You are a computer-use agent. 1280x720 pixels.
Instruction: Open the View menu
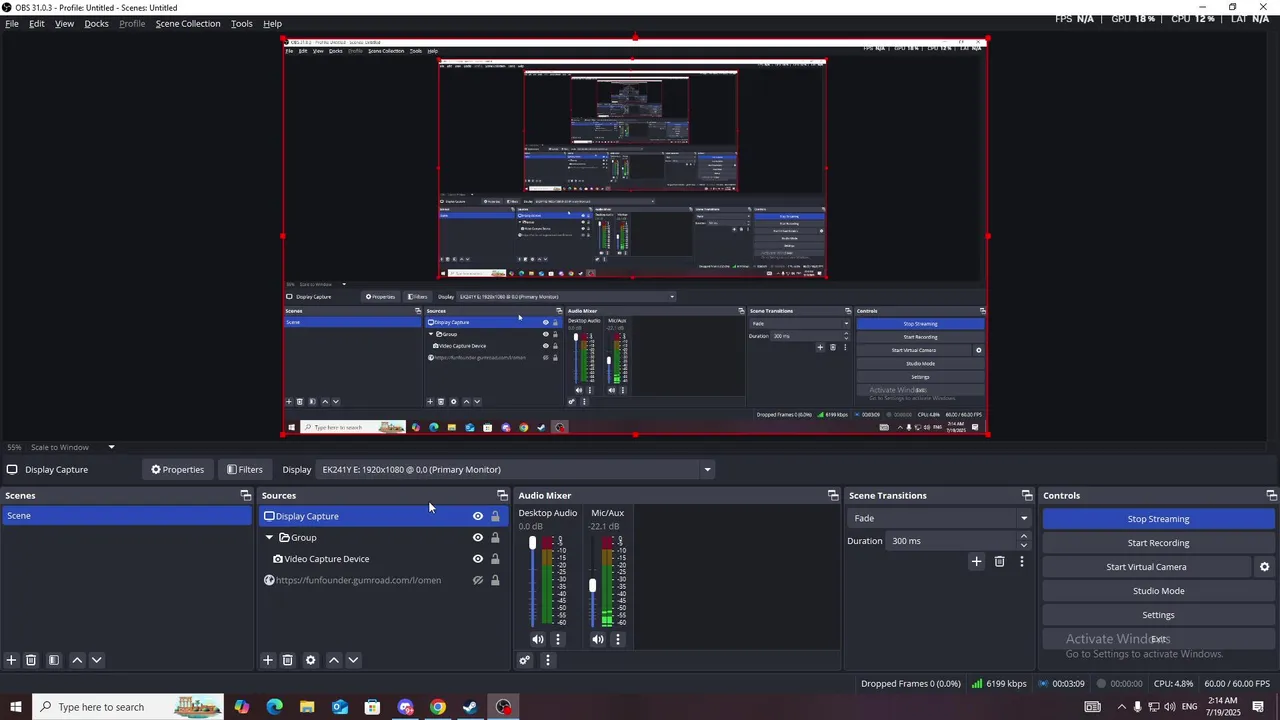[64, 23]
